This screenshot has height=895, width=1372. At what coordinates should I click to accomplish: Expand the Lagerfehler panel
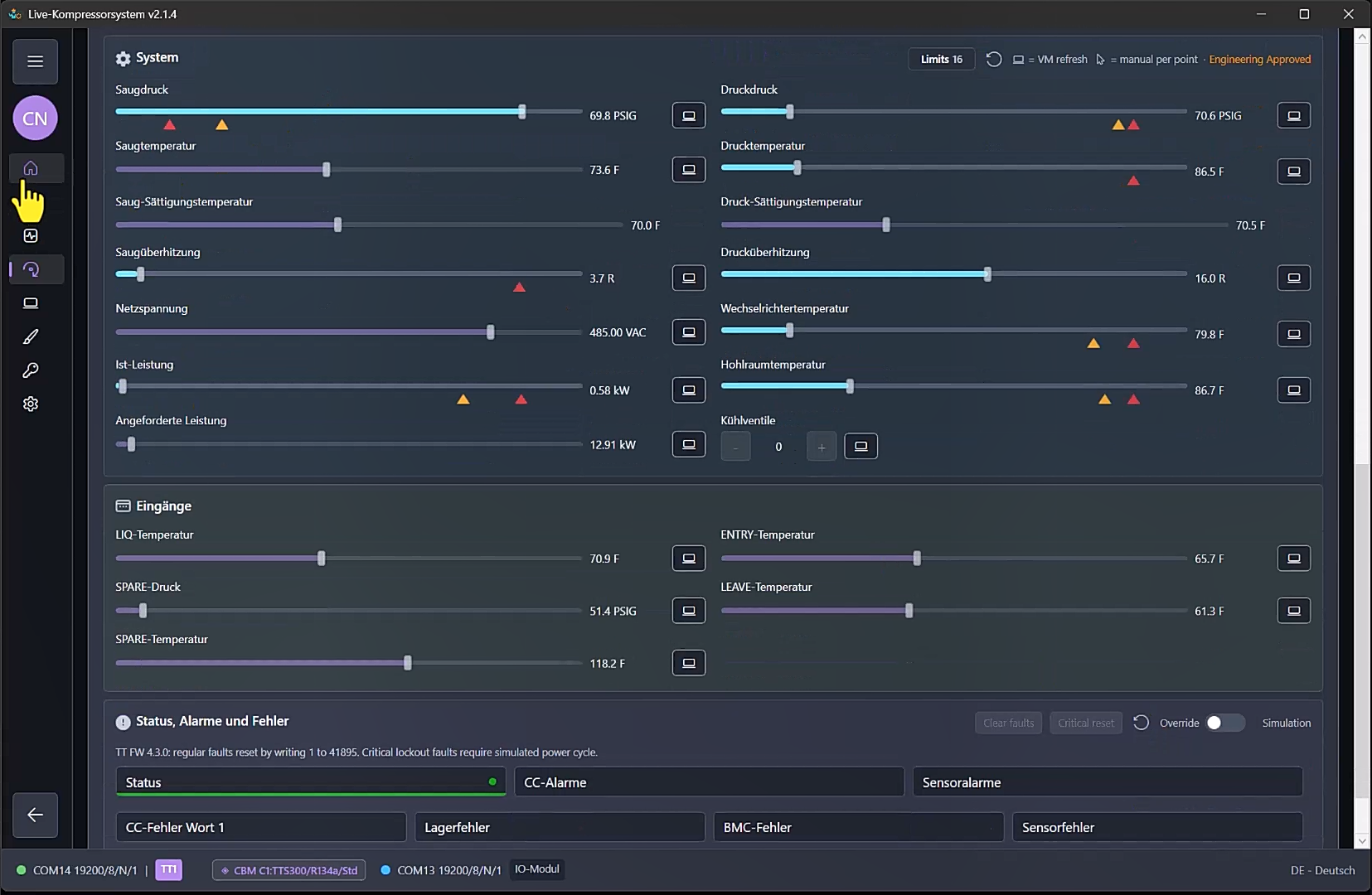pyautogui.click(x=560, y=827)
